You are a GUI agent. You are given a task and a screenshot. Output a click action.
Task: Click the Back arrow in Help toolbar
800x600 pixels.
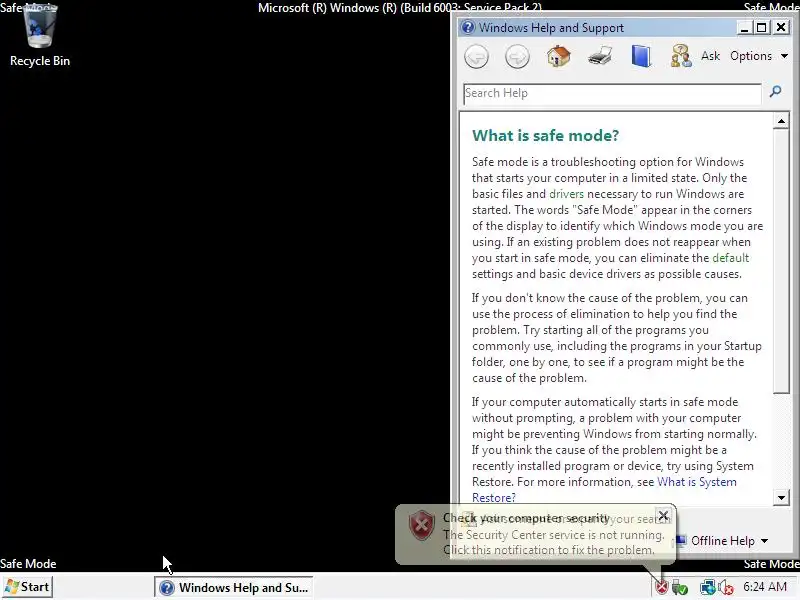[x=477, y=56]
